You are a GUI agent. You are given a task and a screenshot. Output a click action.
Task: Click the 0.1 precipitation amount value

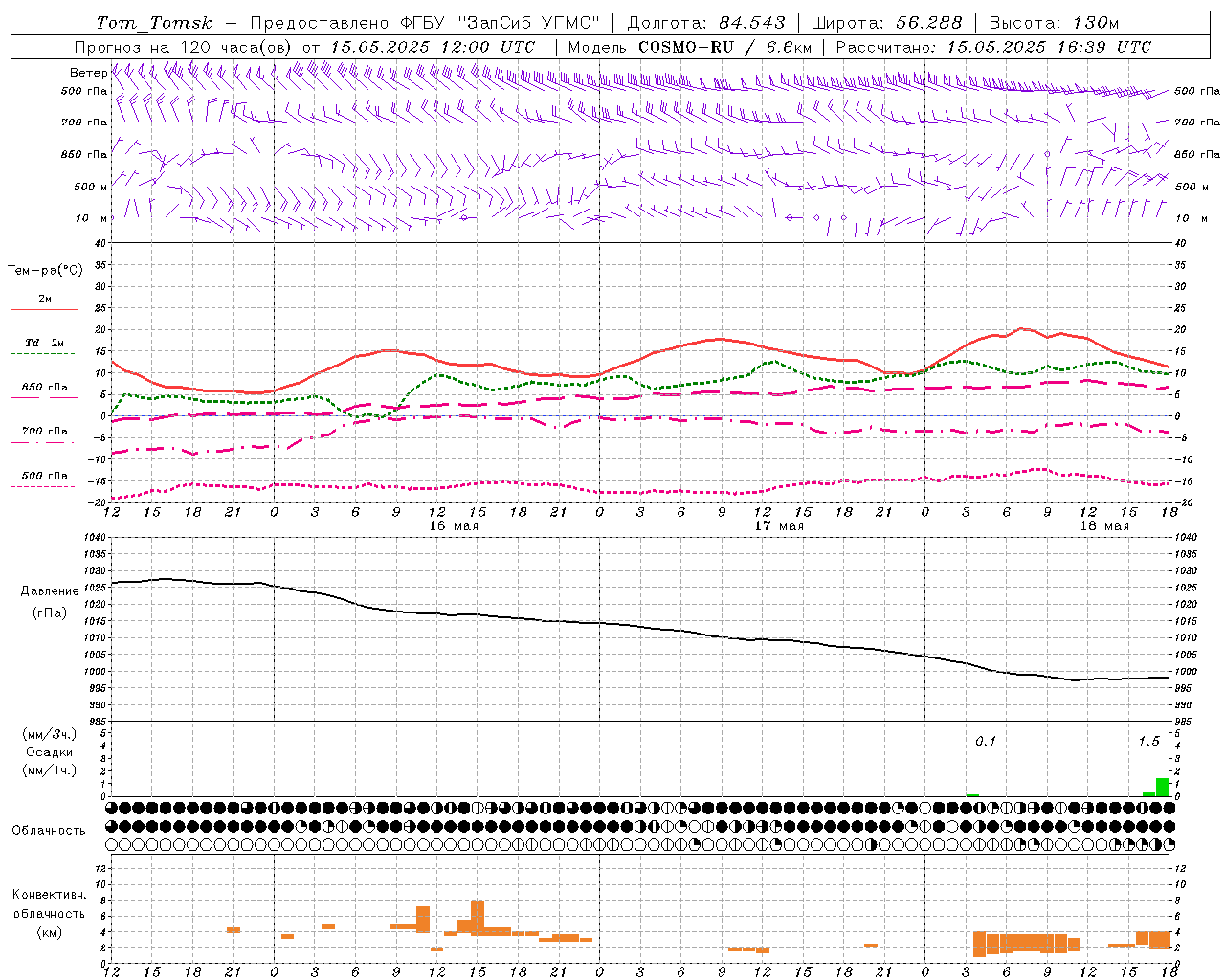tap(986, 741)
